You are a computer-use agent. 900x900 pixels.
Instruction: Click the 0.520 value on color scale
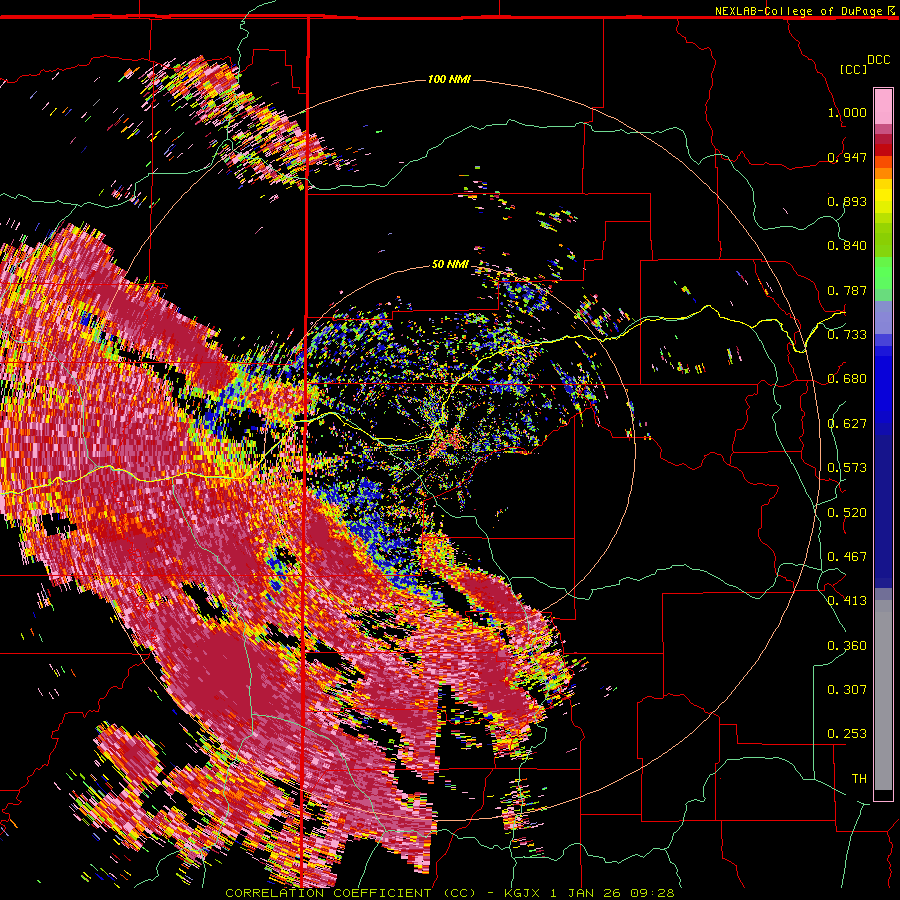coord(847,513)
